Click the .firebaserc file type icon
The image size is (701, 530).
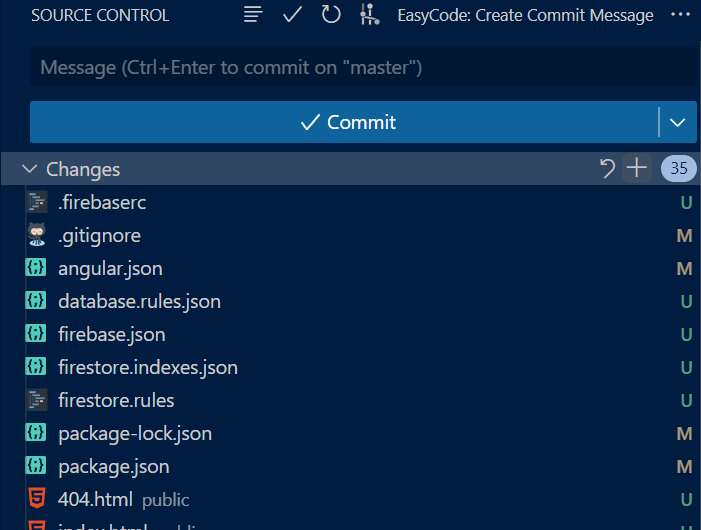coord(37,202)
